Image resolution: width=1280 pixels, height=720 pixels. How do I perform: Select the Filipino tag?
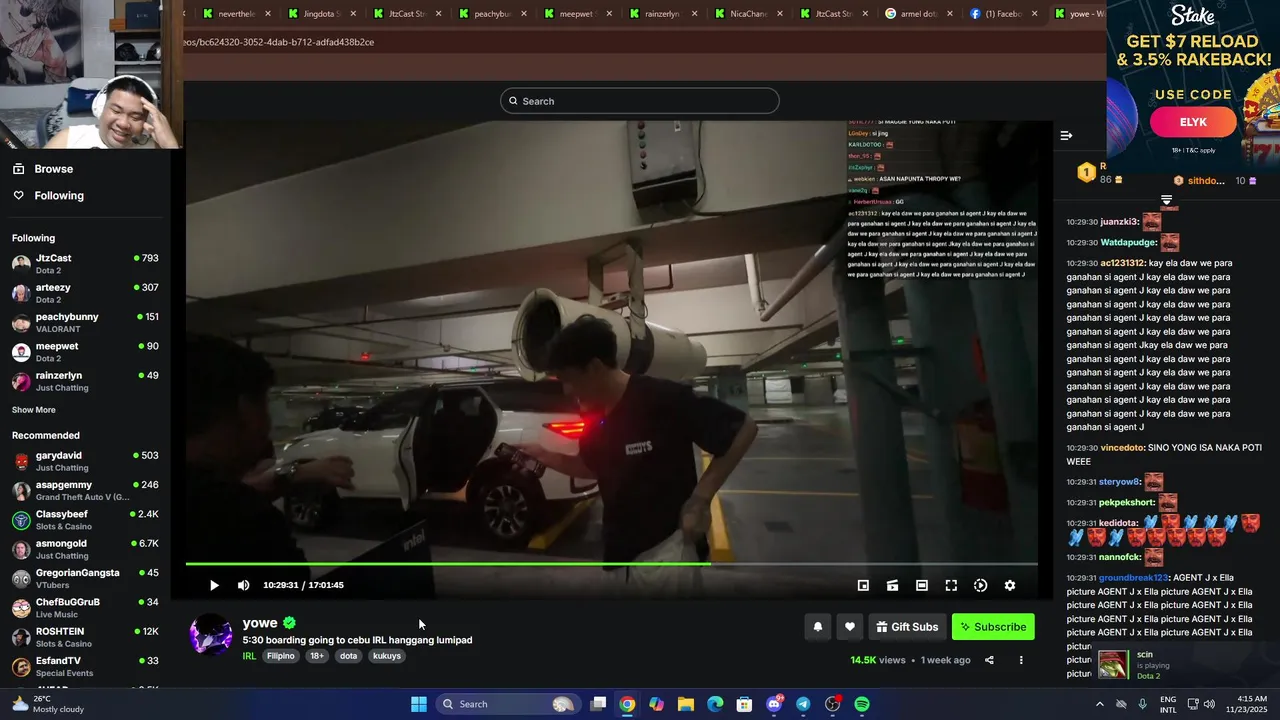[x=281, y=656]
